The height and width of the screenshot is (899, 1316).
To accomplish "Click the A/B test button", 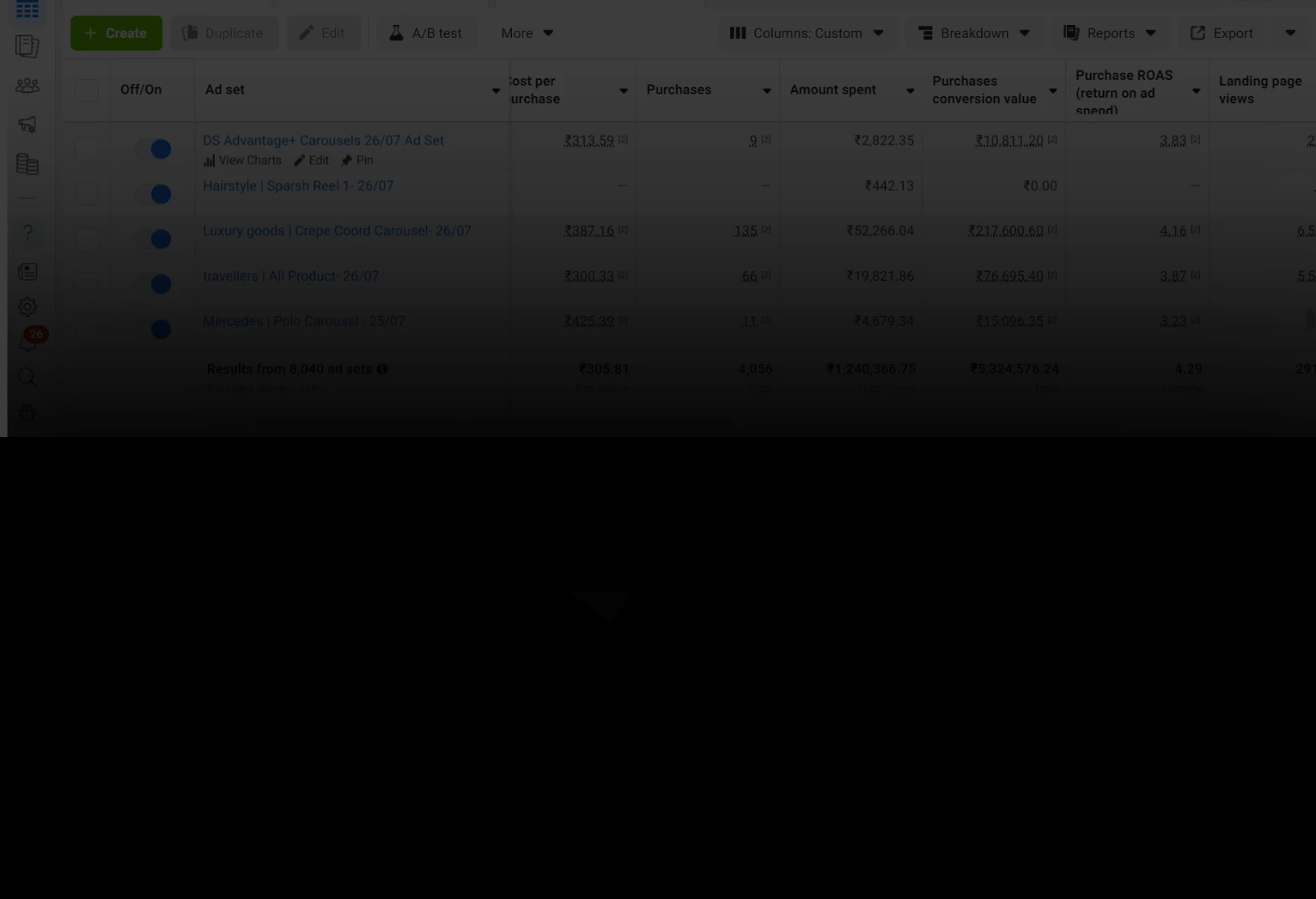I will [426, 33].
